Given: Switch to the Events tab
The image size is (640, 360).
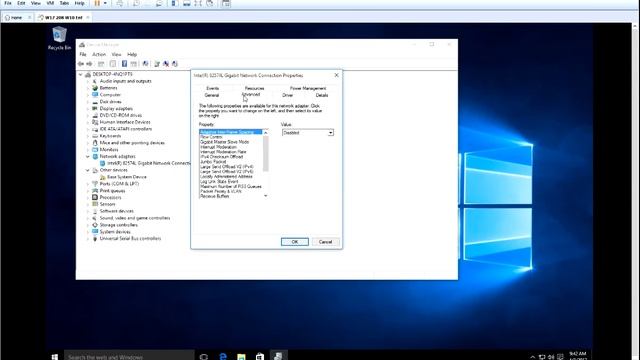Looking at the screenshot, I should [x=213, y=88].
